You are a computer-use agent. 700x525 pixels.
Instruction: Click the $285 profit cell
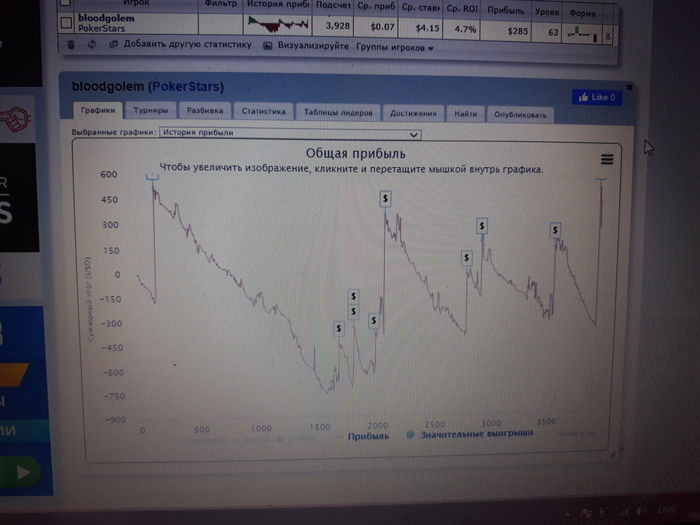click(x=517, y=31)
